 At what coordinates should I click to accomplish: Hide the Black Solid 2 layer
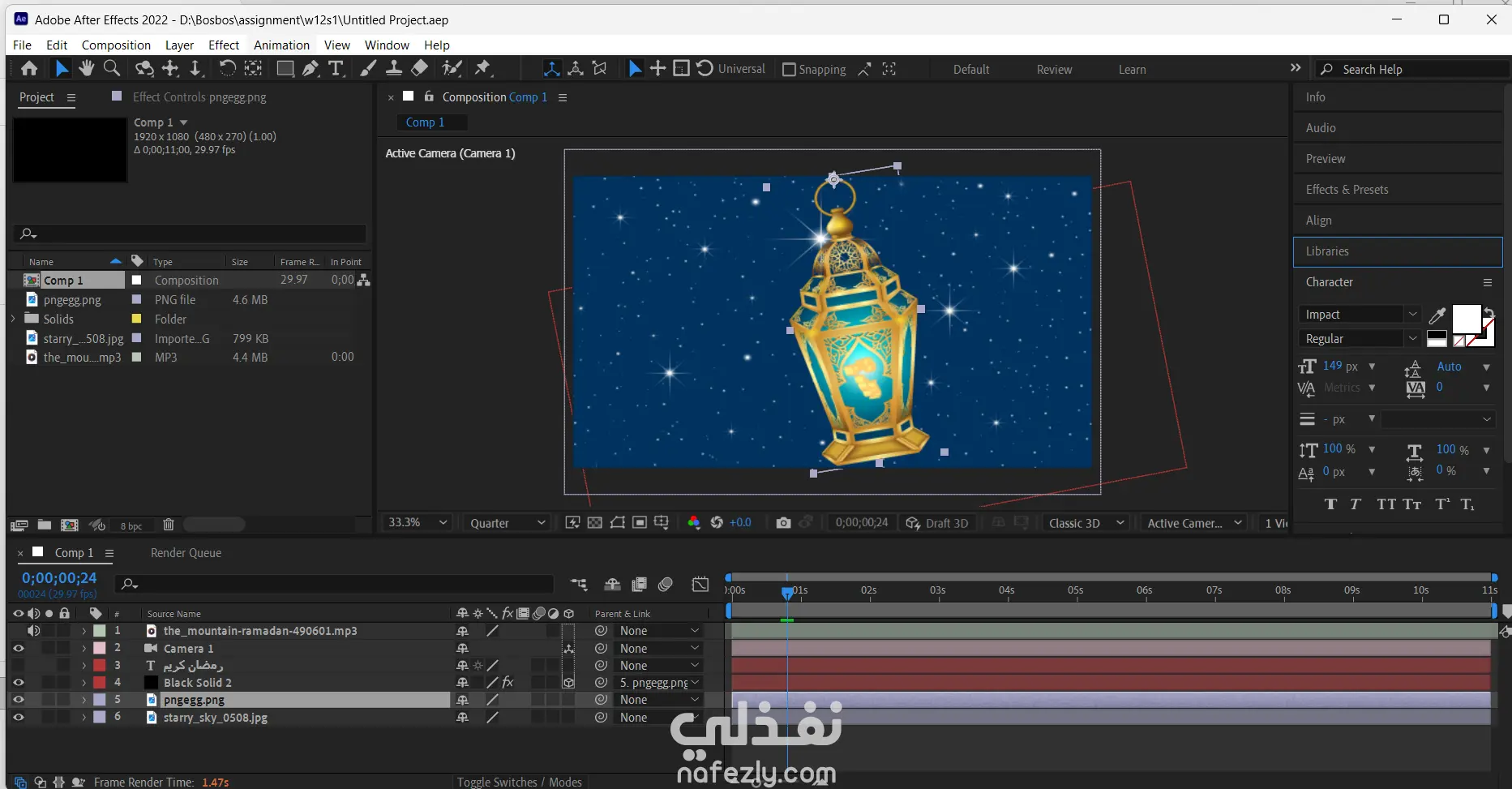coord(19,683)
